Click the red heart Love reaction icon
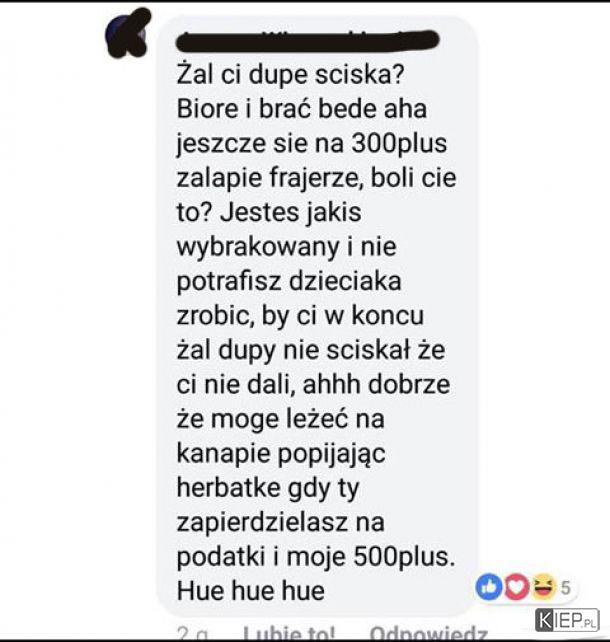This screenshot has width=610, height=642. pyautogui.click(x=517, y=587)
